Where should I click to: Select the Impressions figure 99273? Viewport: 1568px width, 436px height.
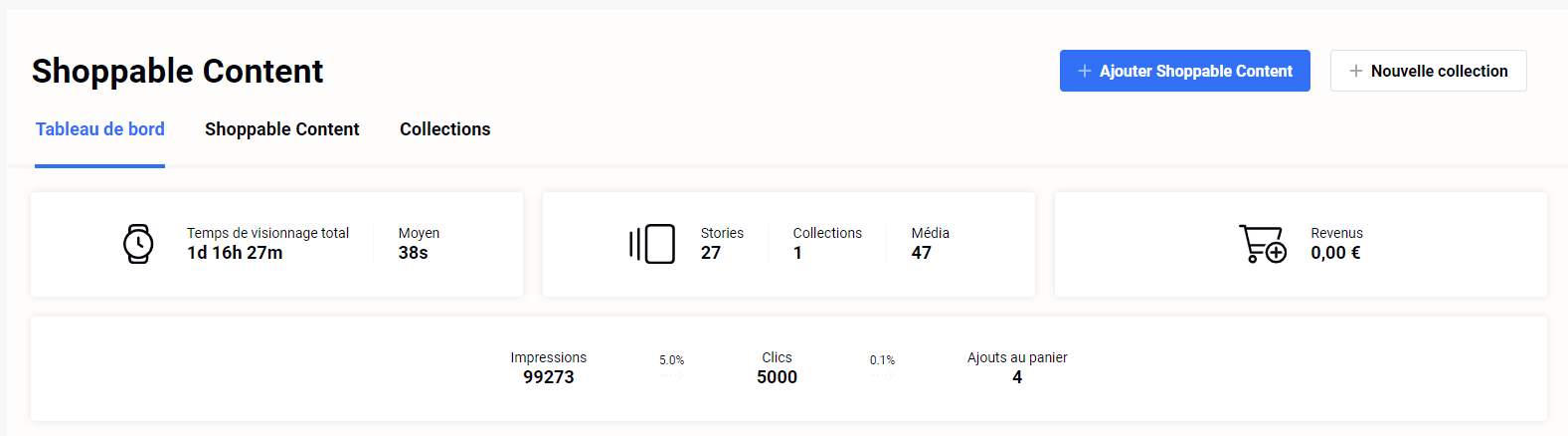pyautogui.click(x=549, y=376)
